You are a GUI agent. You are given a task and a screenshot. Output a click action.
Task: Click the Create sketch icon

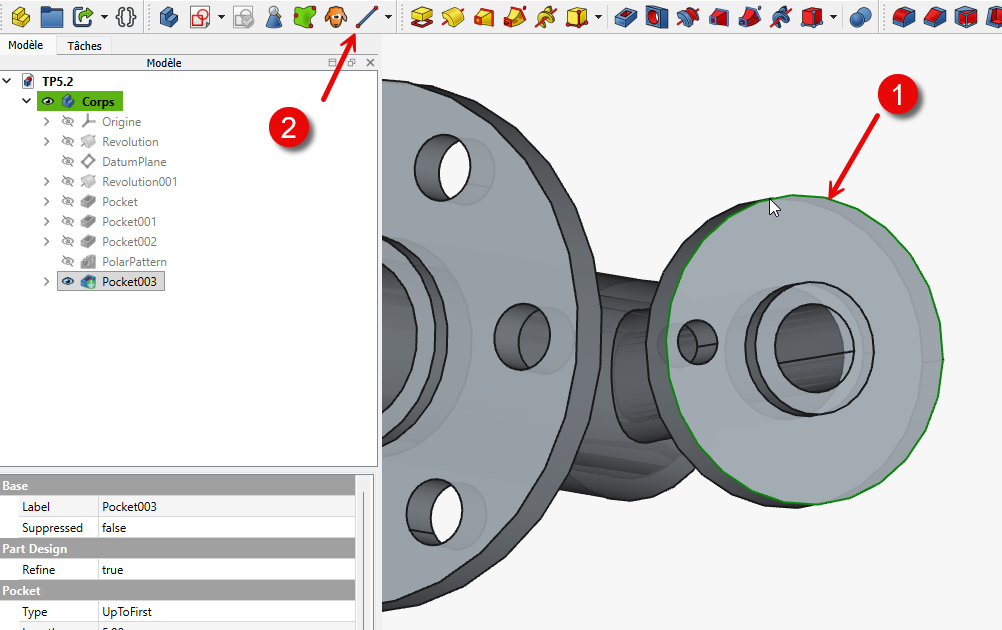click(x=200, y=17)
